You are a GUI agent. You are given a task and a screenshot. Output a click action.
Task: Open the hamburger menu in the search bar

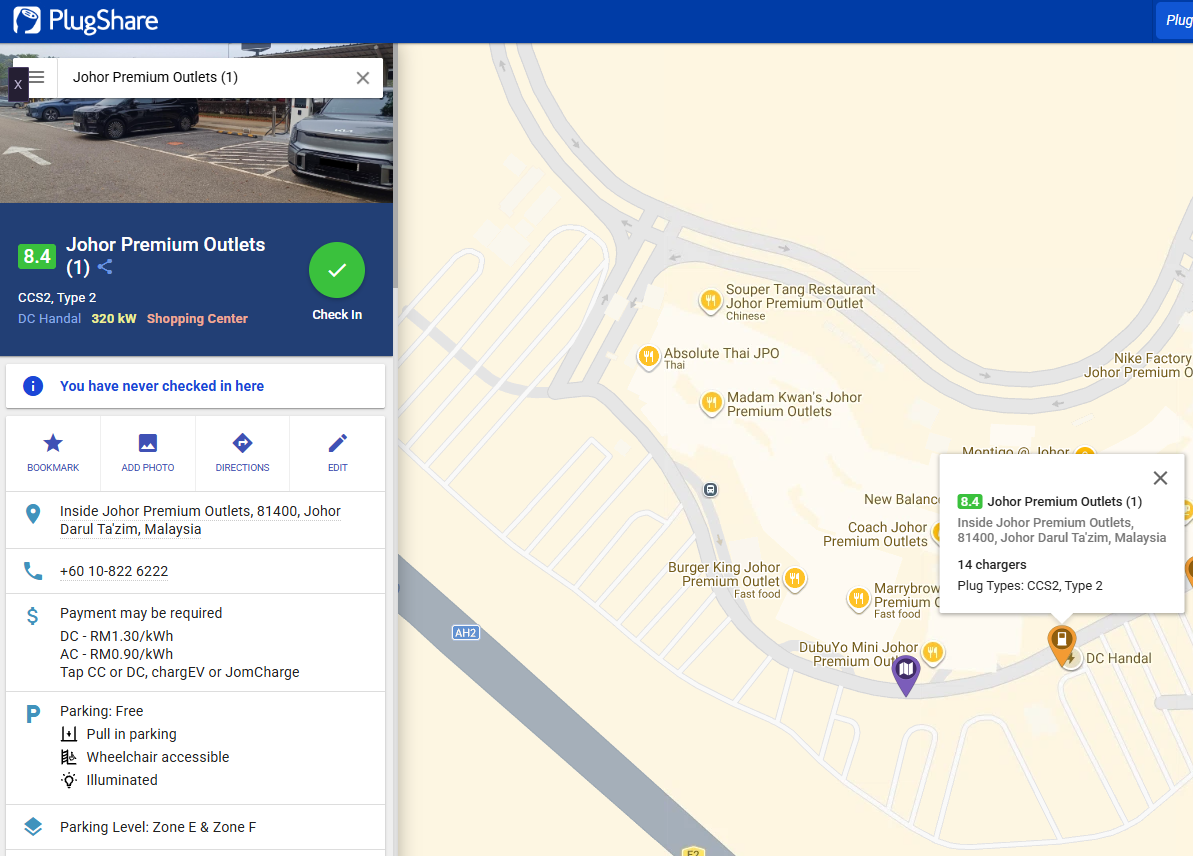click(x=37, y=78)
